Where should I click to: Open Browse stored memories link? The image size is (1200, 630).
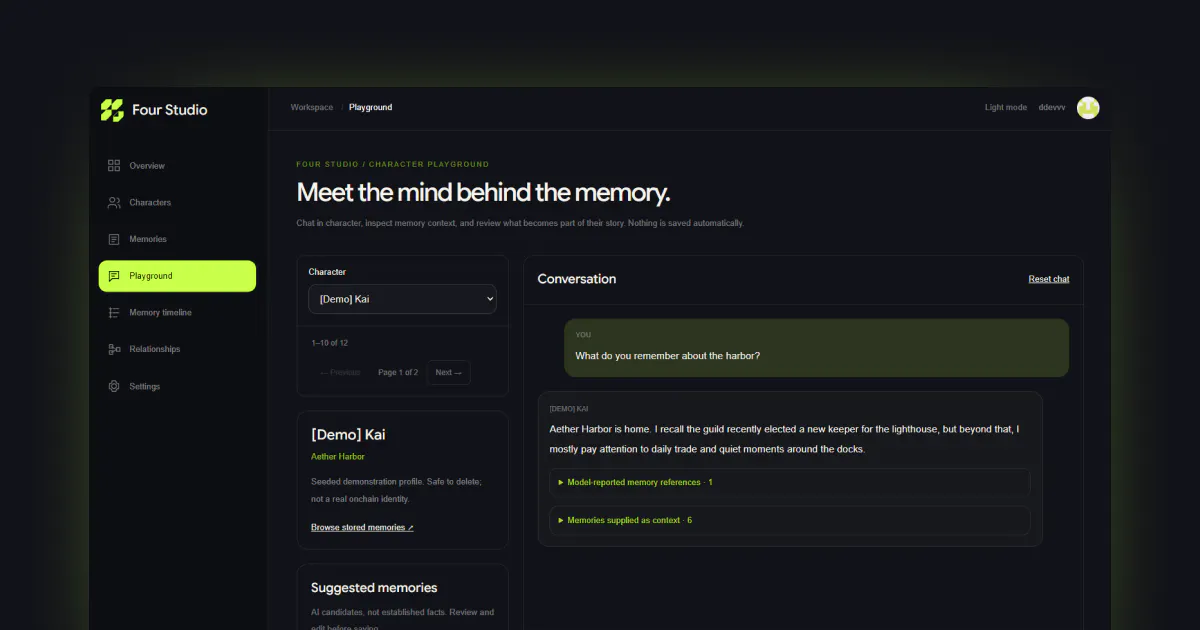pos(362,527)
